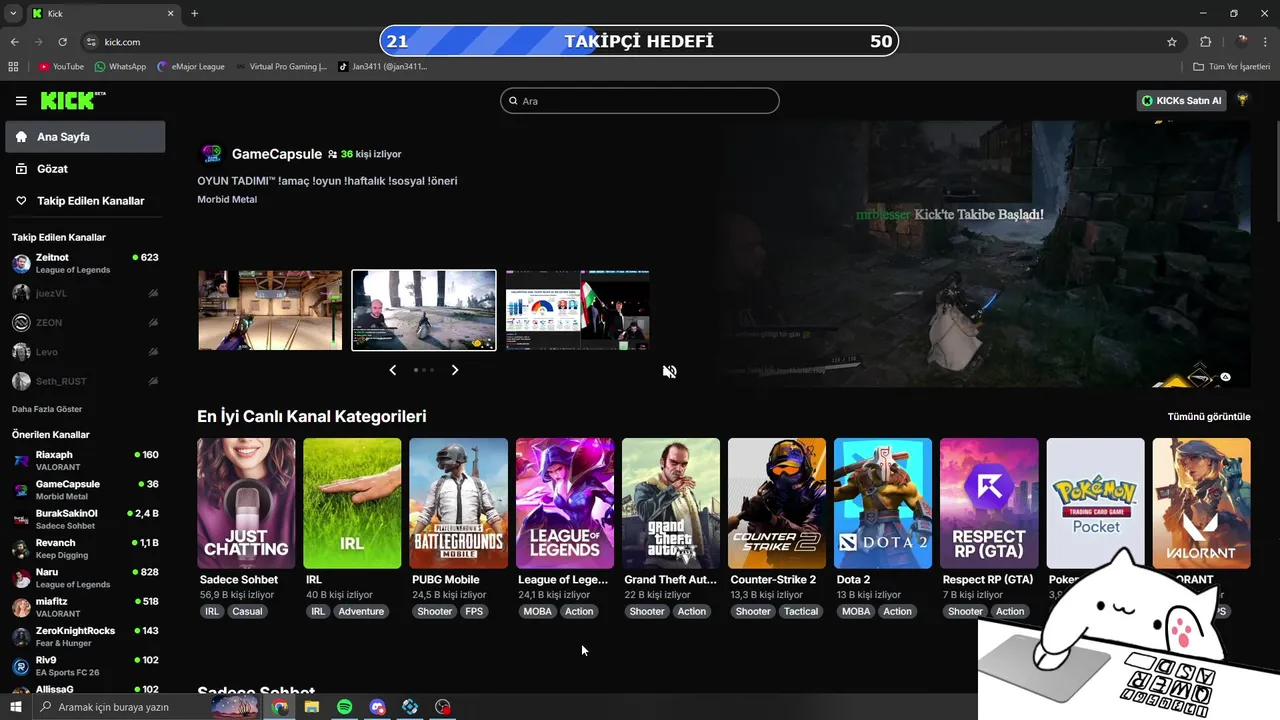This screenshot has height=720, width=1280.
Task: Open the Chrome profile avatar
Action: pos(1242,42)
